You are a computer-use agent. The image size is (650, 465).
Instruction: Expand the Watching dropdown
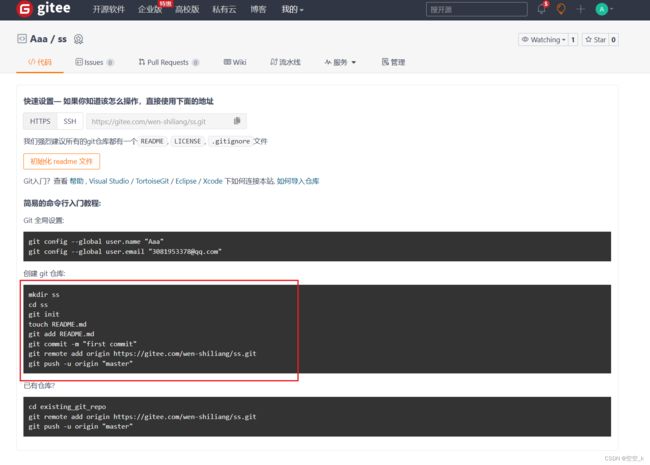(543, 40)
